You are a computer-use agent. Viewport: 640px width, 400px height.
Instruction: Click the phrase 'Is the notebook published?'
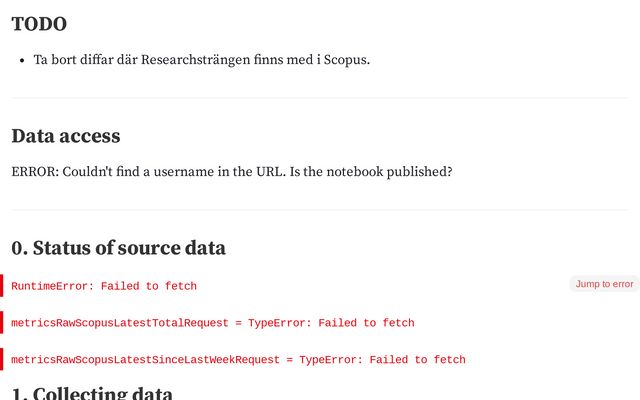click(x=371, y=171)
